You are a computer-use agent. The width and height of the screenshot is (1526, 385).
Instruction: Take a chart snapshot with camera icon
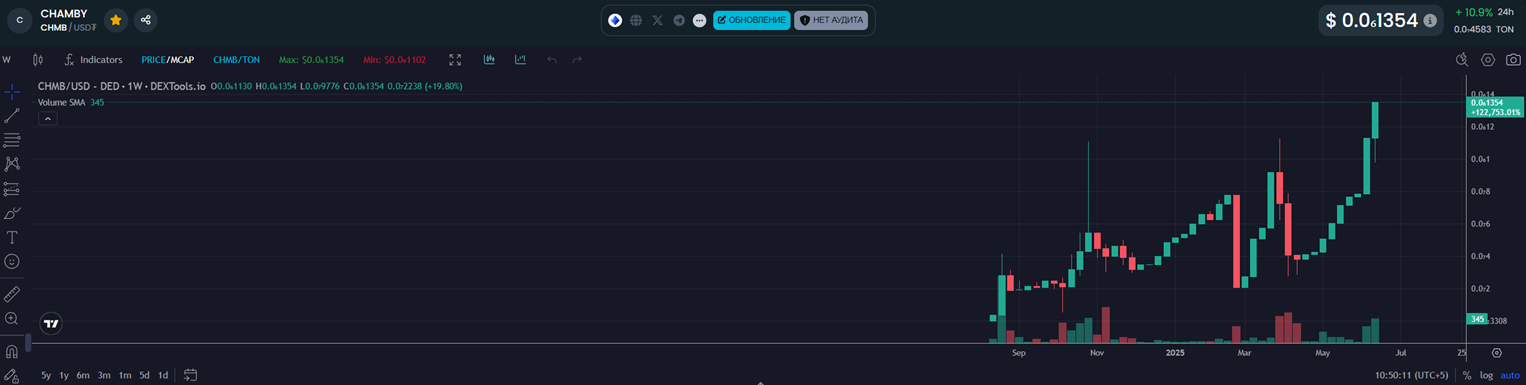(x=1513, y=60)
